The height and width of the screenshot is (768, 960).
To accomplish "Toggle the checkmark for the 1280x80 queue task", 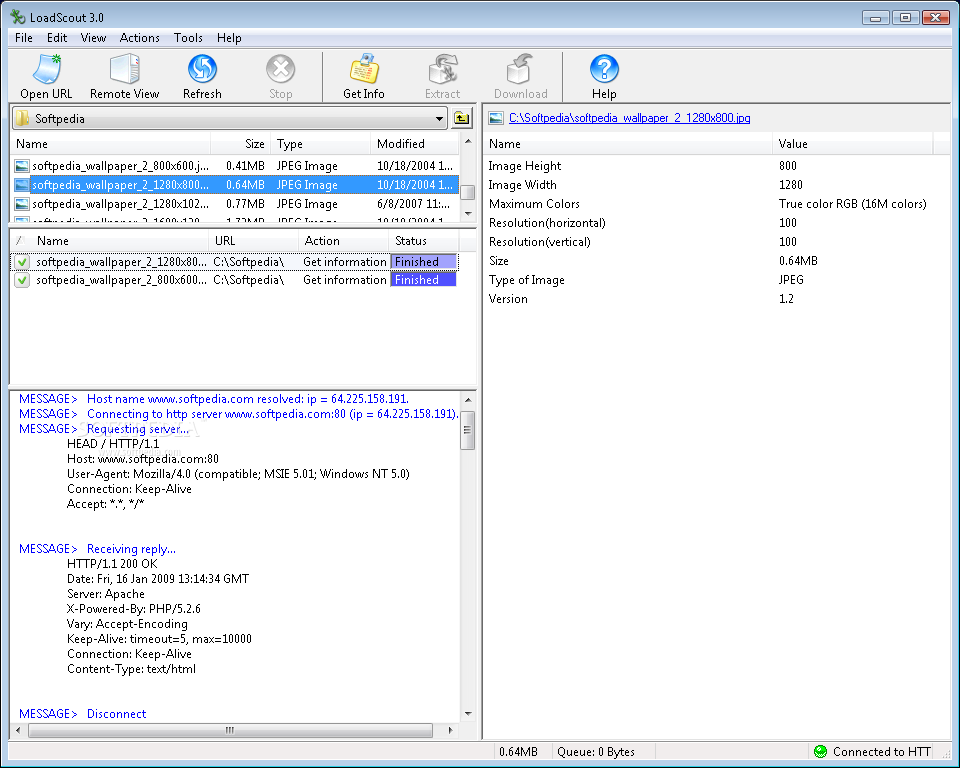I will click(22, 262).
